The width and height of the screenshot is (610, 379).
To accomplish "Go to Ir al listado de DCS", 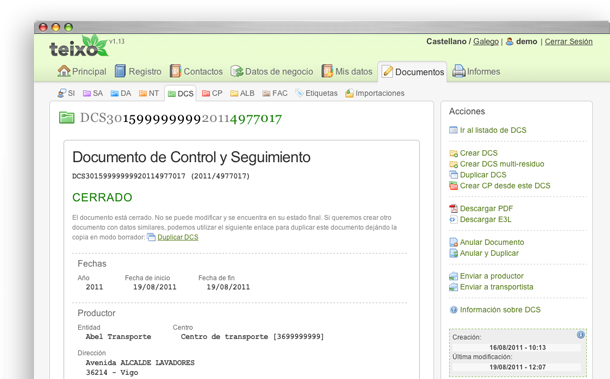I will (493, 130).
